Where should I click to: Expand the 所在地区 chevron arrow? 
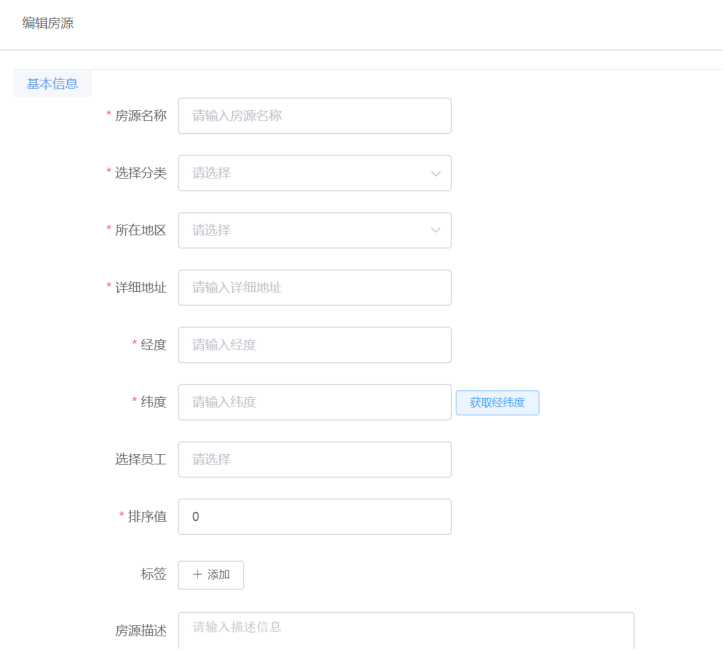point(435,230)
